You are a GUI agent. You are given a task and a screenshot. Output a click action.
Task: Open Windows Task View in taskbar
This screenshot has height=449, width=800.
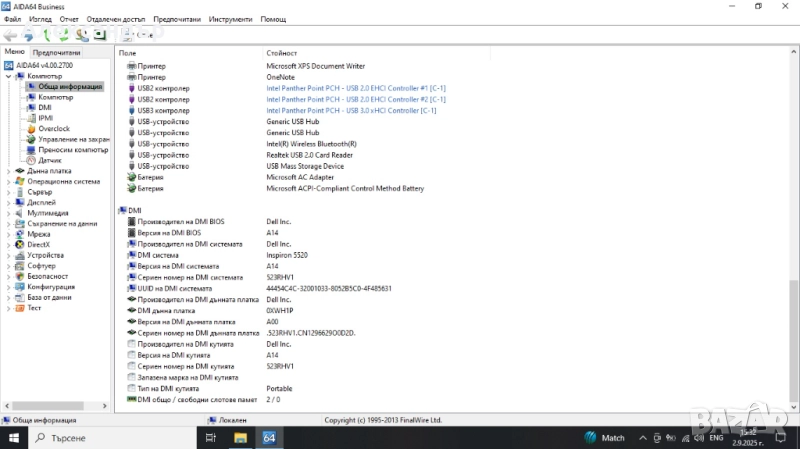coord(210,438)
